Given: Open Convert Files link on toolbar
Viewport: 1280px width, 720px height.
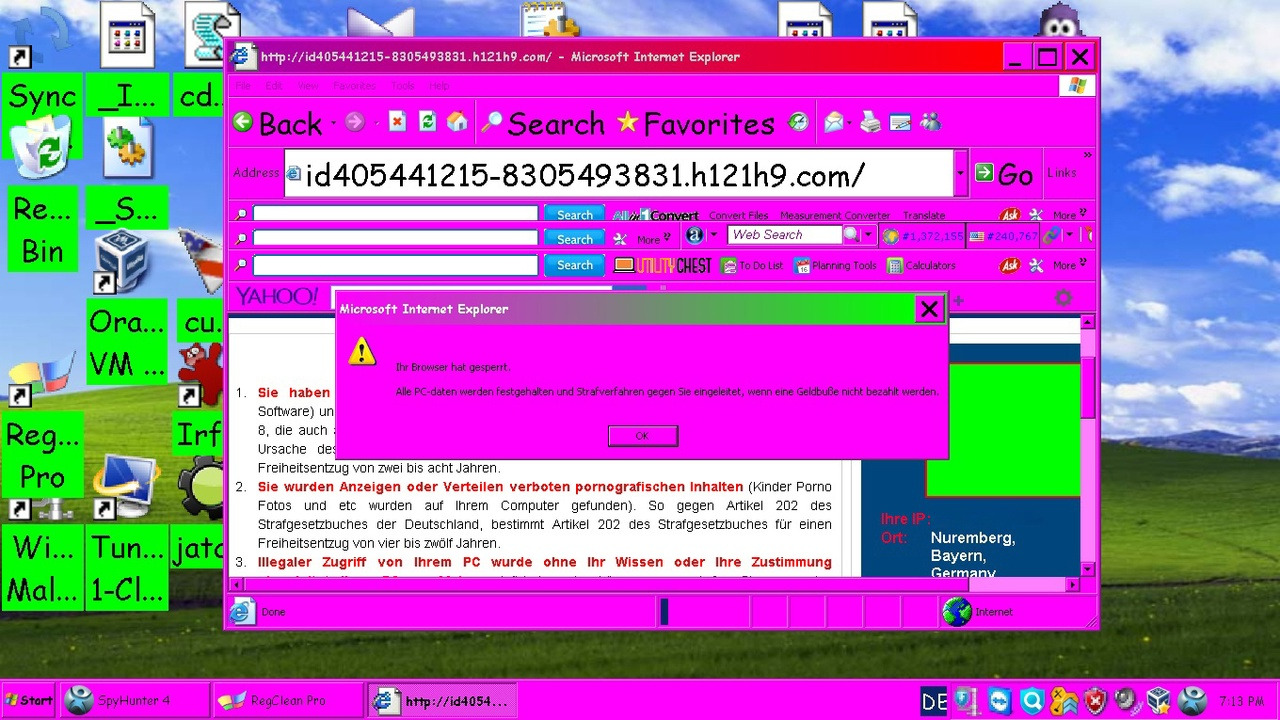Looking at the screenshot, I should tap(738, 215).
